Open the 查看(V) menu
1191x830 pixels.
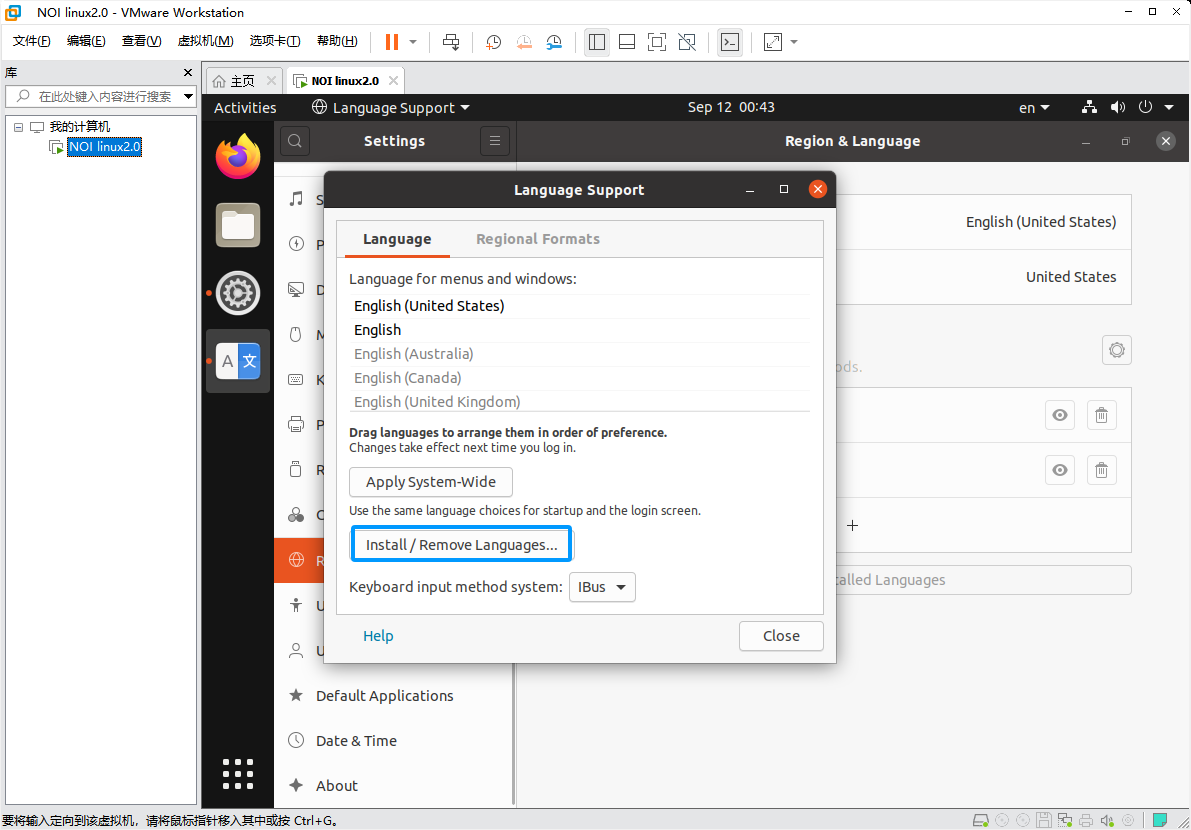pos(141,41)
